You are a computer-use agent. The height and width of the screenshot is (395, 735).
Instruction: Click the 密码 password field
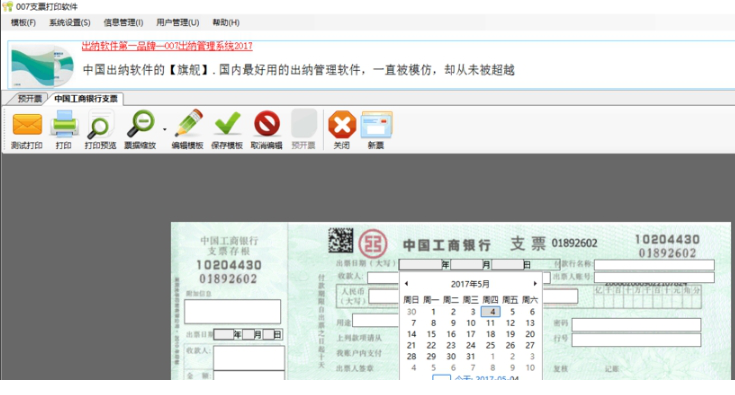[636, 324]
